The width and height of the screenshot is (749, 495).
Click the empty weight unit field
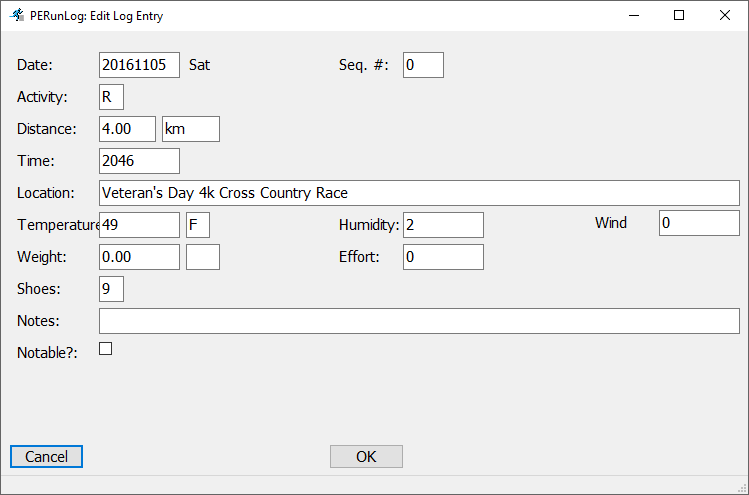203,257
